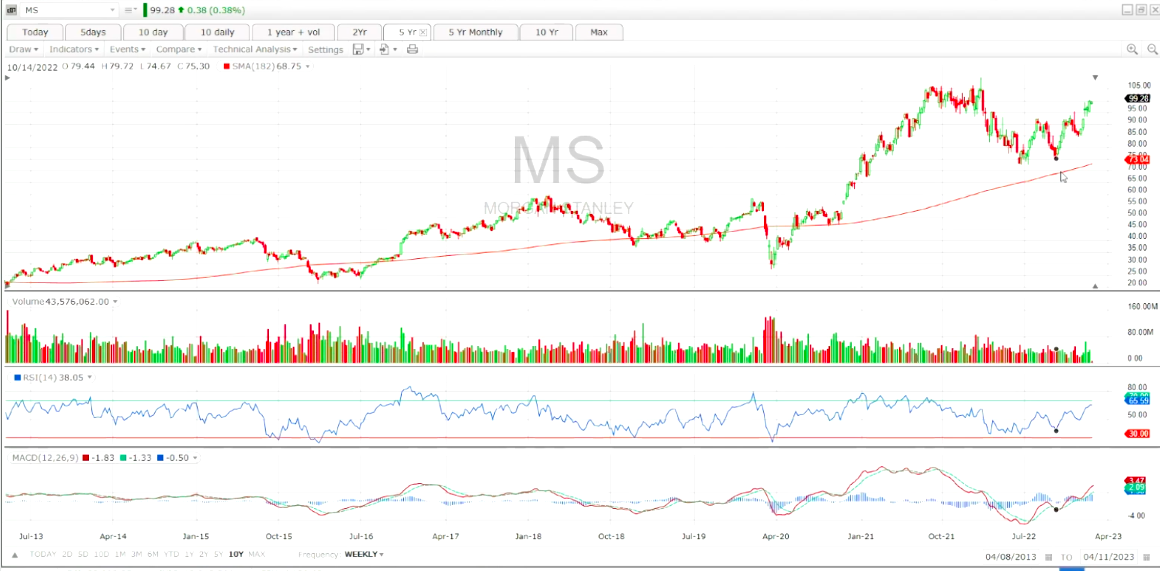Select the 10Y range

(x=236, y=554)
